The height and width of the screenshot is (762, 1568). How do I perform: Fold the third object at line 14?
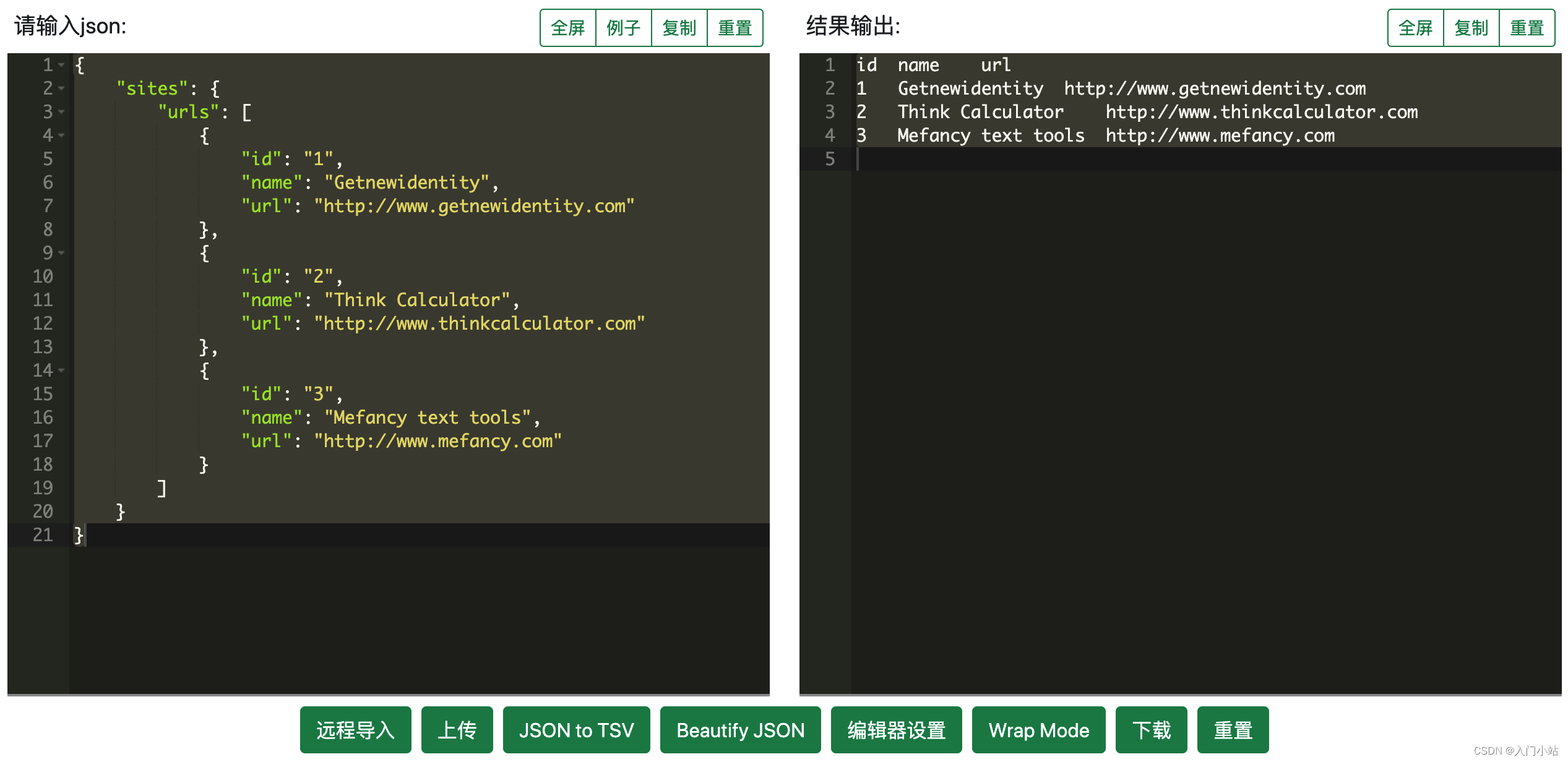point(61,370)
